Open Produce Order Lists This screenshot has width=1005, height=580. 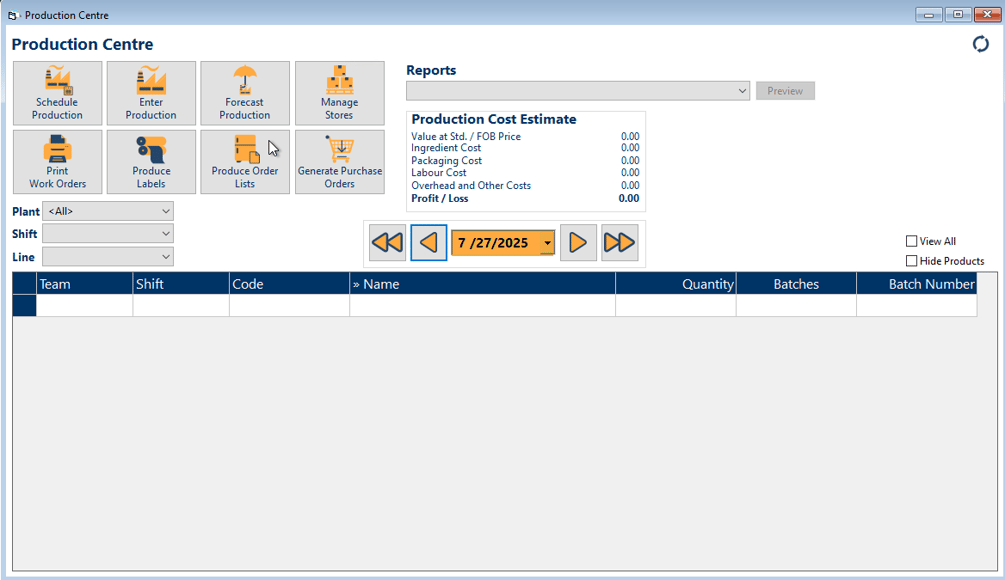pyautogui.click(x=245, y=162)
